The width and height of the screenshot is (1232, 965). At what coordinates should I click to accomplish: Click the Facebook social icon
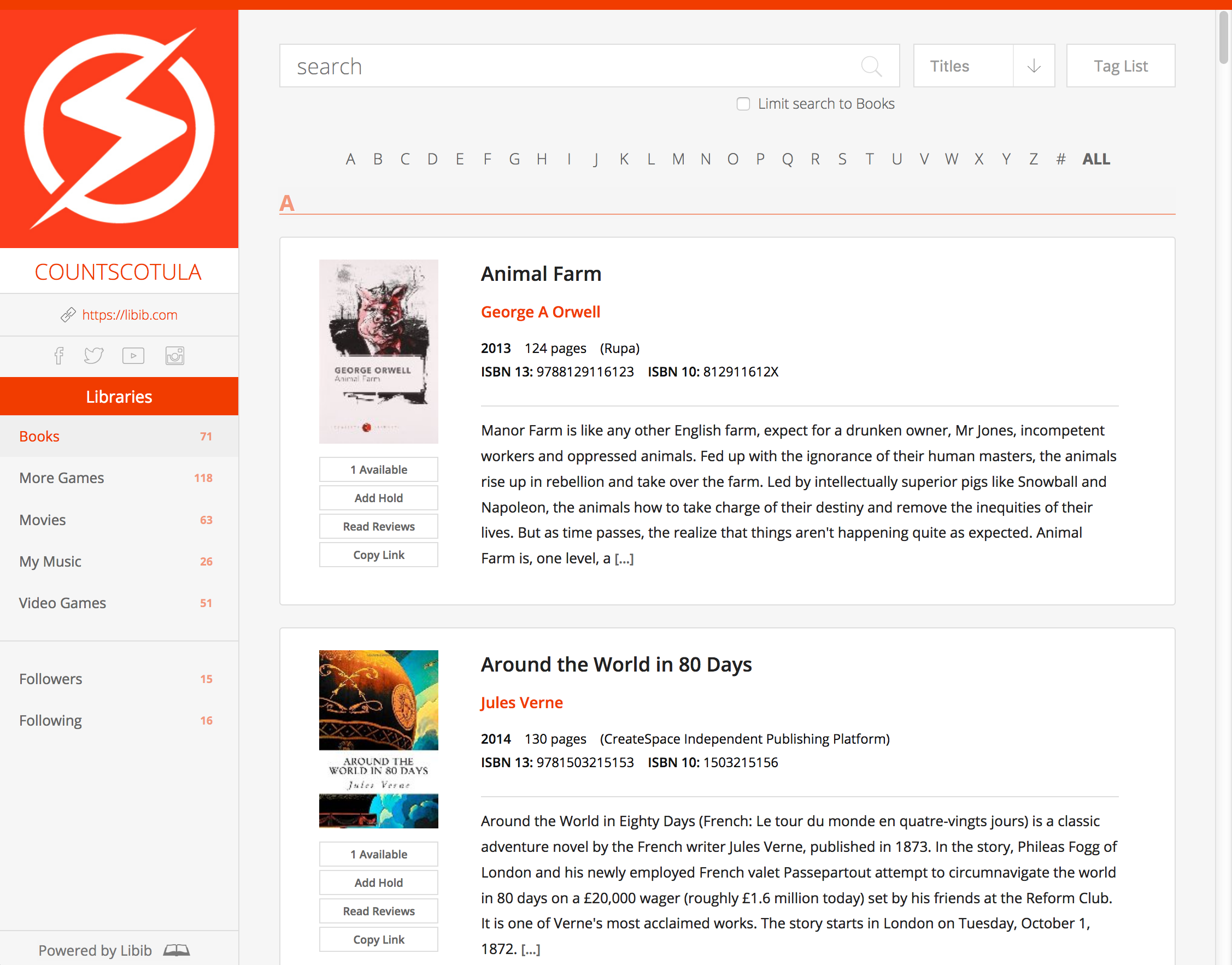(x=59, y=355)
